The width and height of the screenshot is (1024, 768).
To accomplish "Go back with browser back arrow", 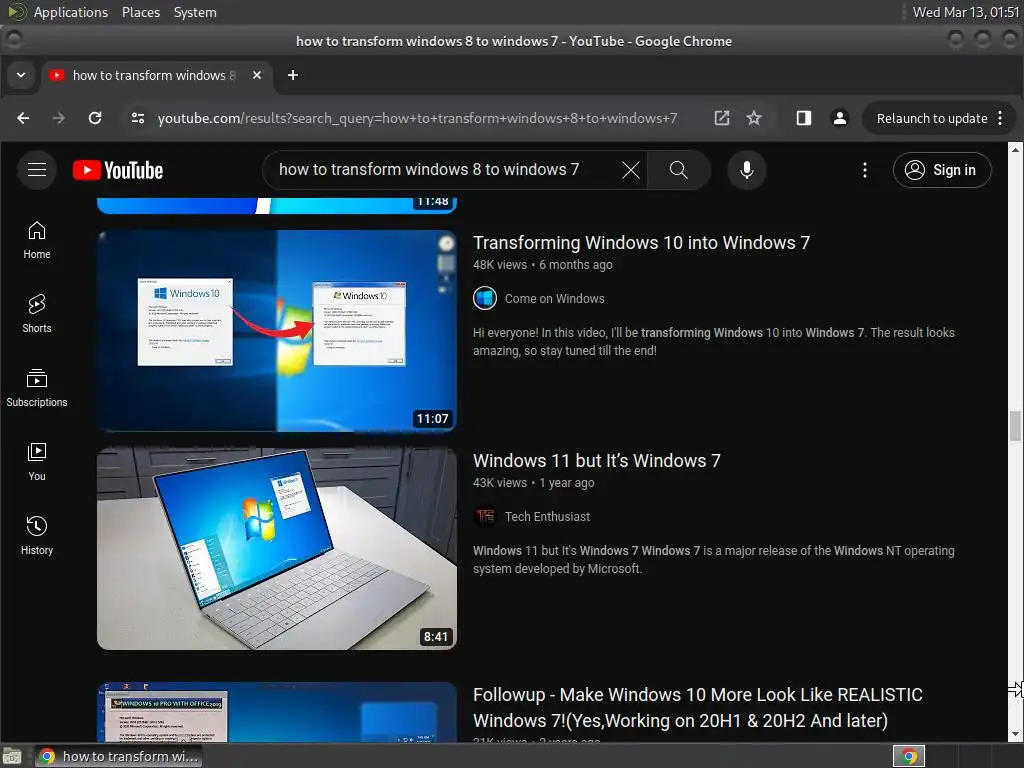I will coord(23,118).
